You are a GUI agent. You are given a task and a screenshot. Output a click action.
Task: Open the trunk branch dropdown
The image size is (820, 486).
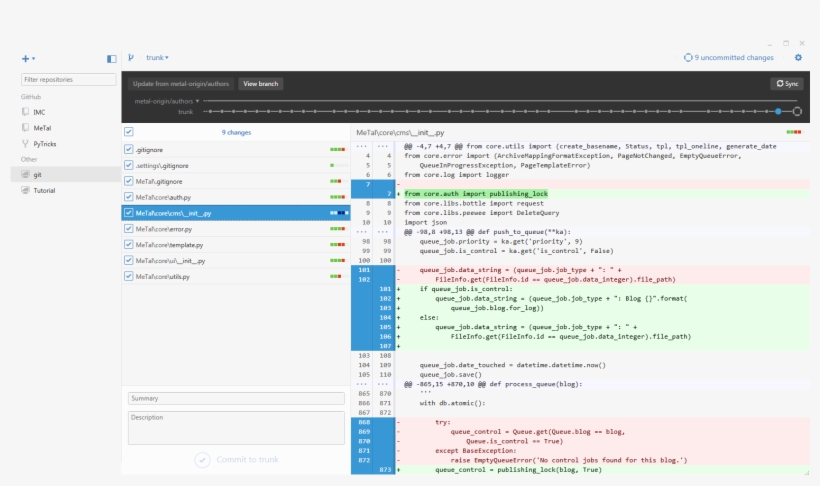coord(157,58)
